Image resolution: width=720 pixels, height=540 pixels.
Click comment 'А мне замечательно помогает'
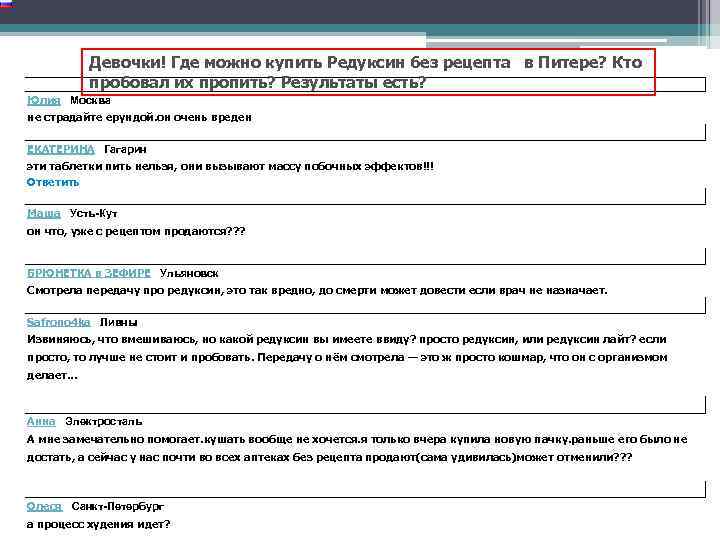tap(357, 448)
